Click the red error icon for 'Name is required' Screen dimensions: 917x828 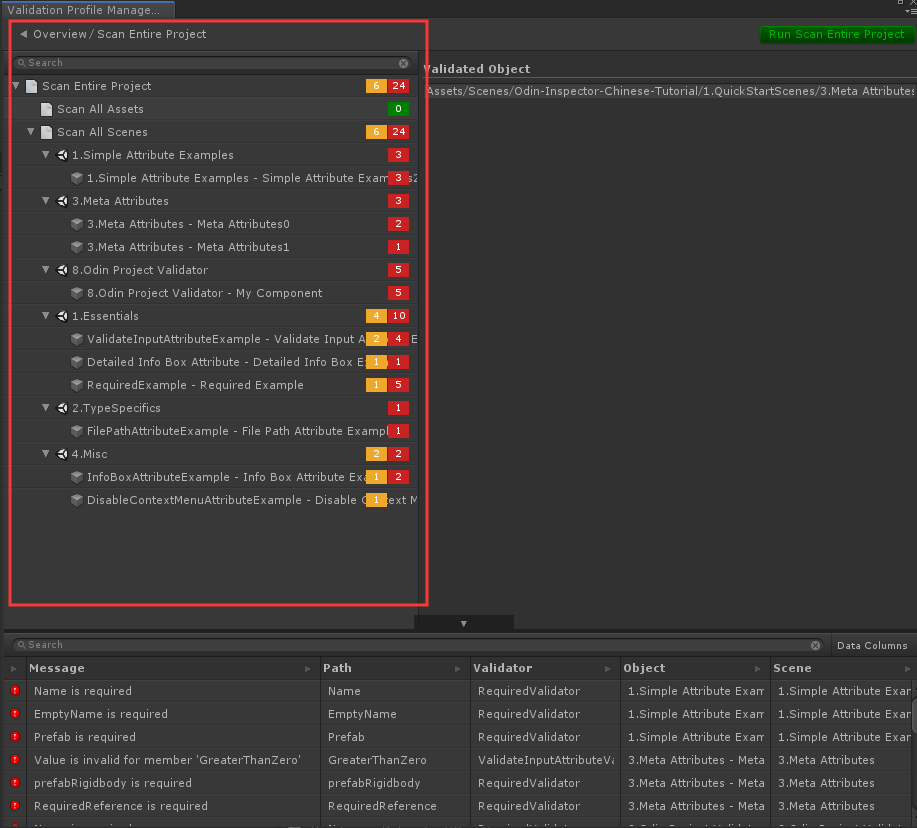(x=15, y=691)
